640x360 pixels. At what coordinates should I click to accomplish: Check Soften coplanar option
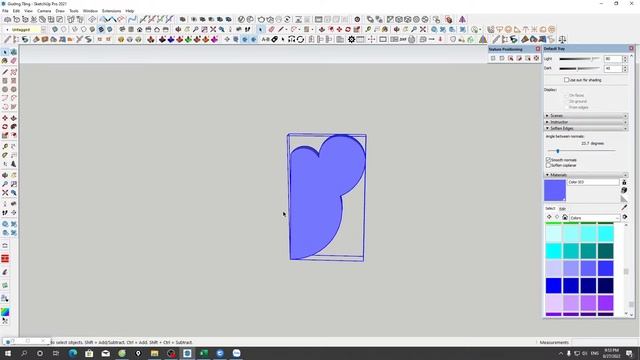tap(548, 165)
